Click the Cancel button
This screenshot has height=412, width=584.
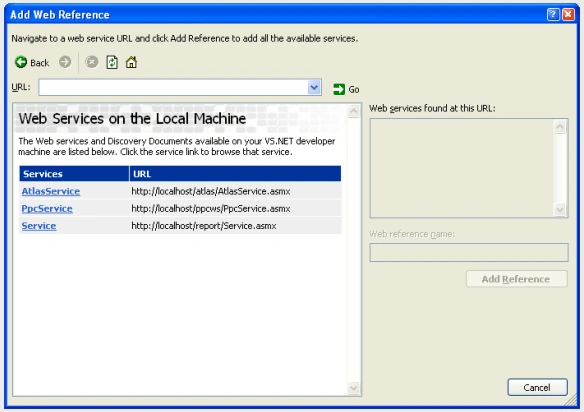click(537, 387)
